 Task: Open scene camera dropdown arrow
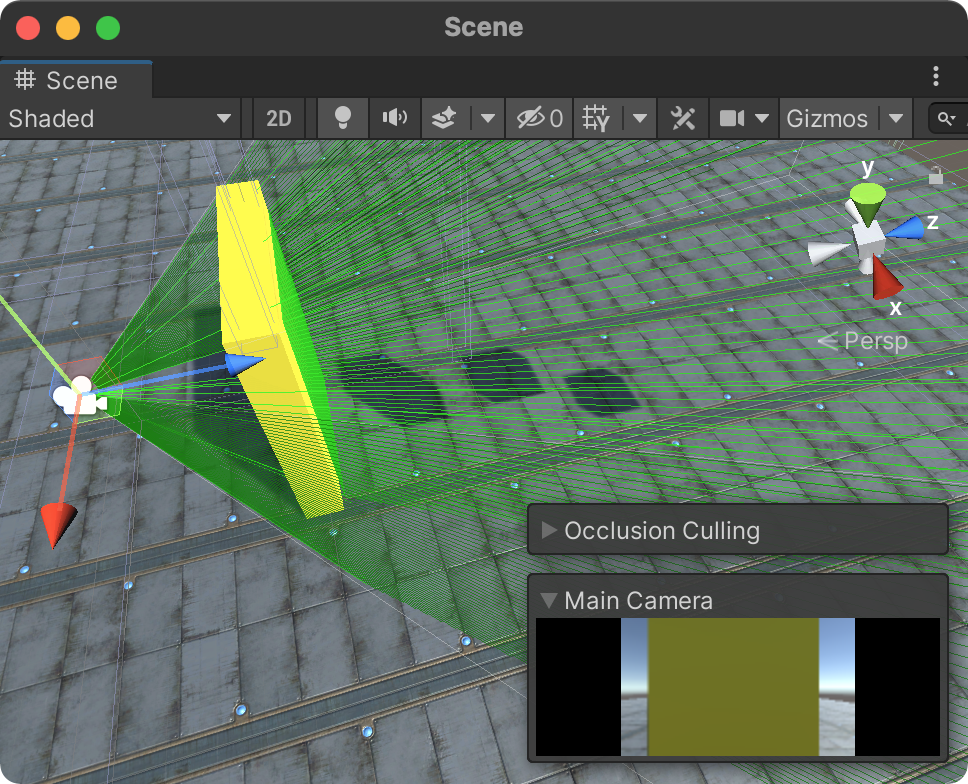point(762,119)
